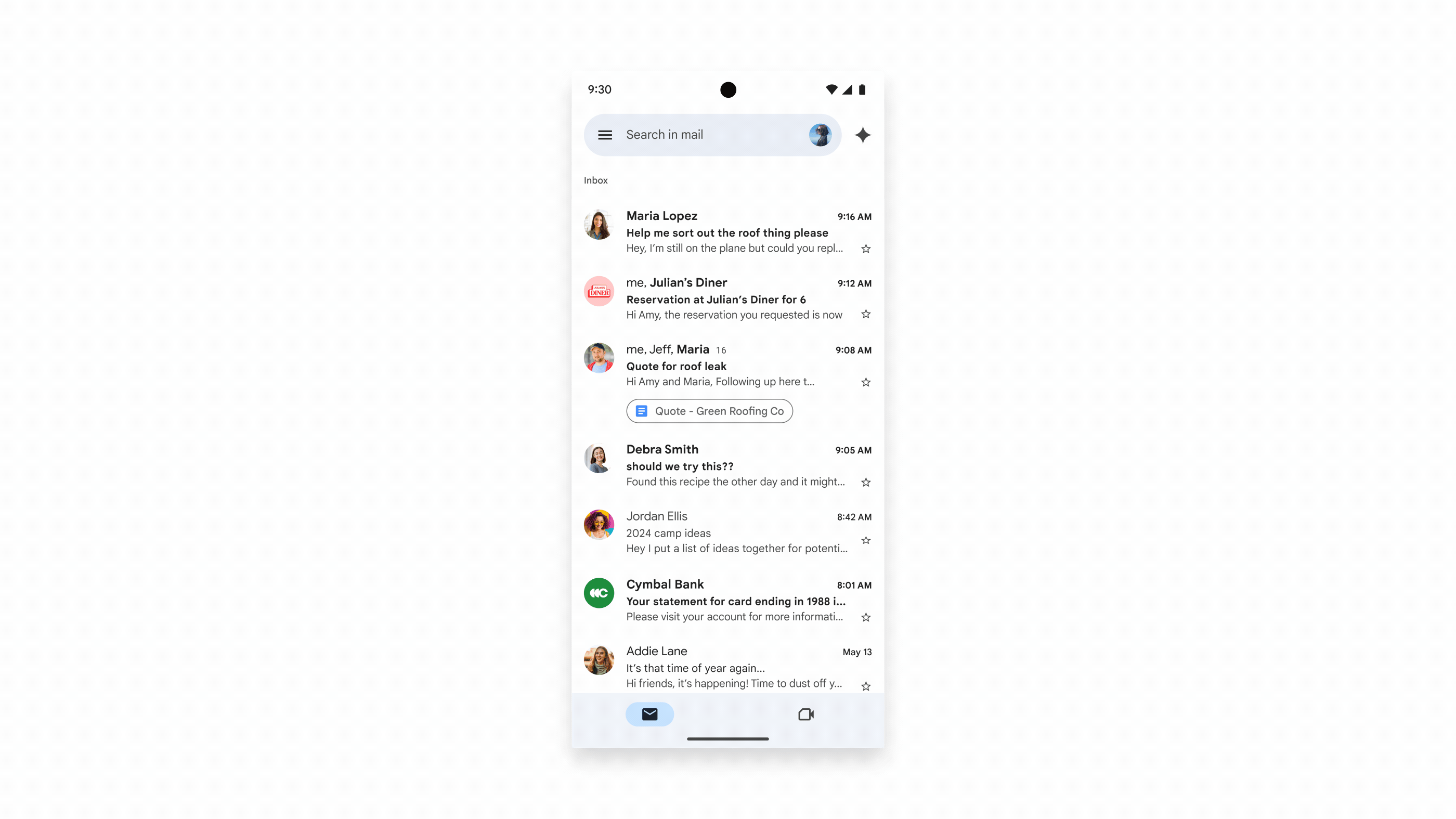Tap the Meet video camera icon
Screen dimensions: 1456x819
click(x=806, y=713)
